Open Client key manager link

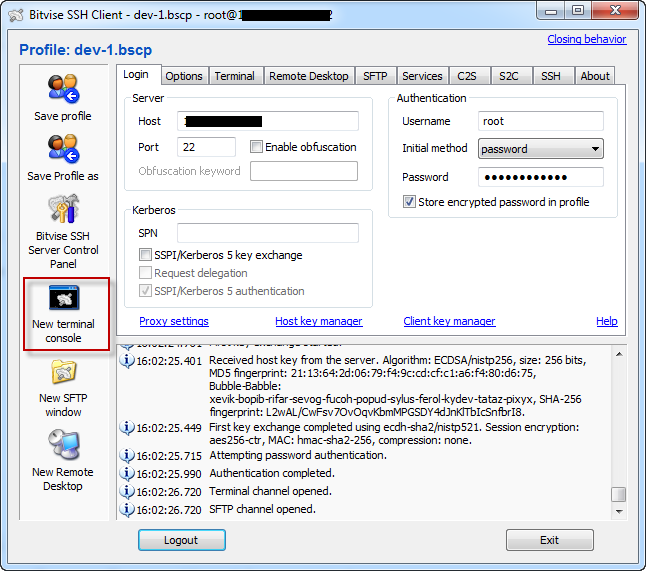coord(449,321)
